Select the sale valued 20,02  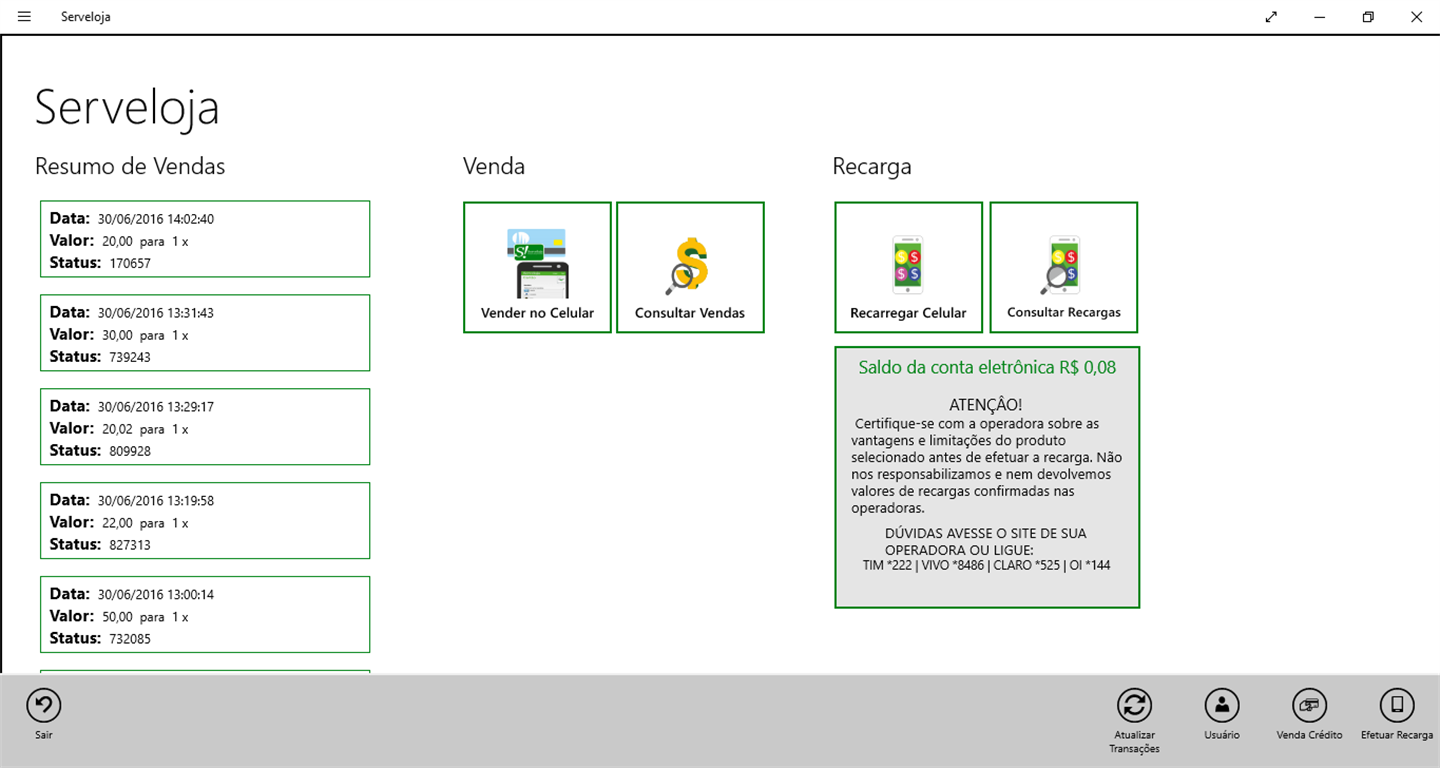[205, 427]
